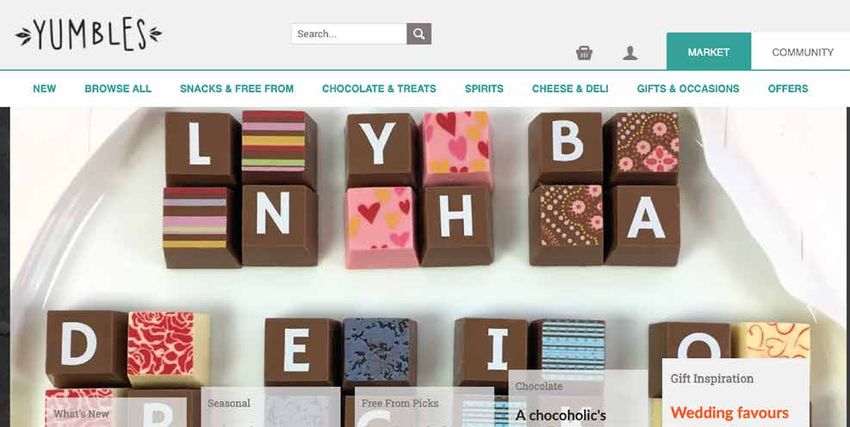Expand Snacks & Free From menu
The height and width of the screenshot is (427, 850).
pos(237,89)
